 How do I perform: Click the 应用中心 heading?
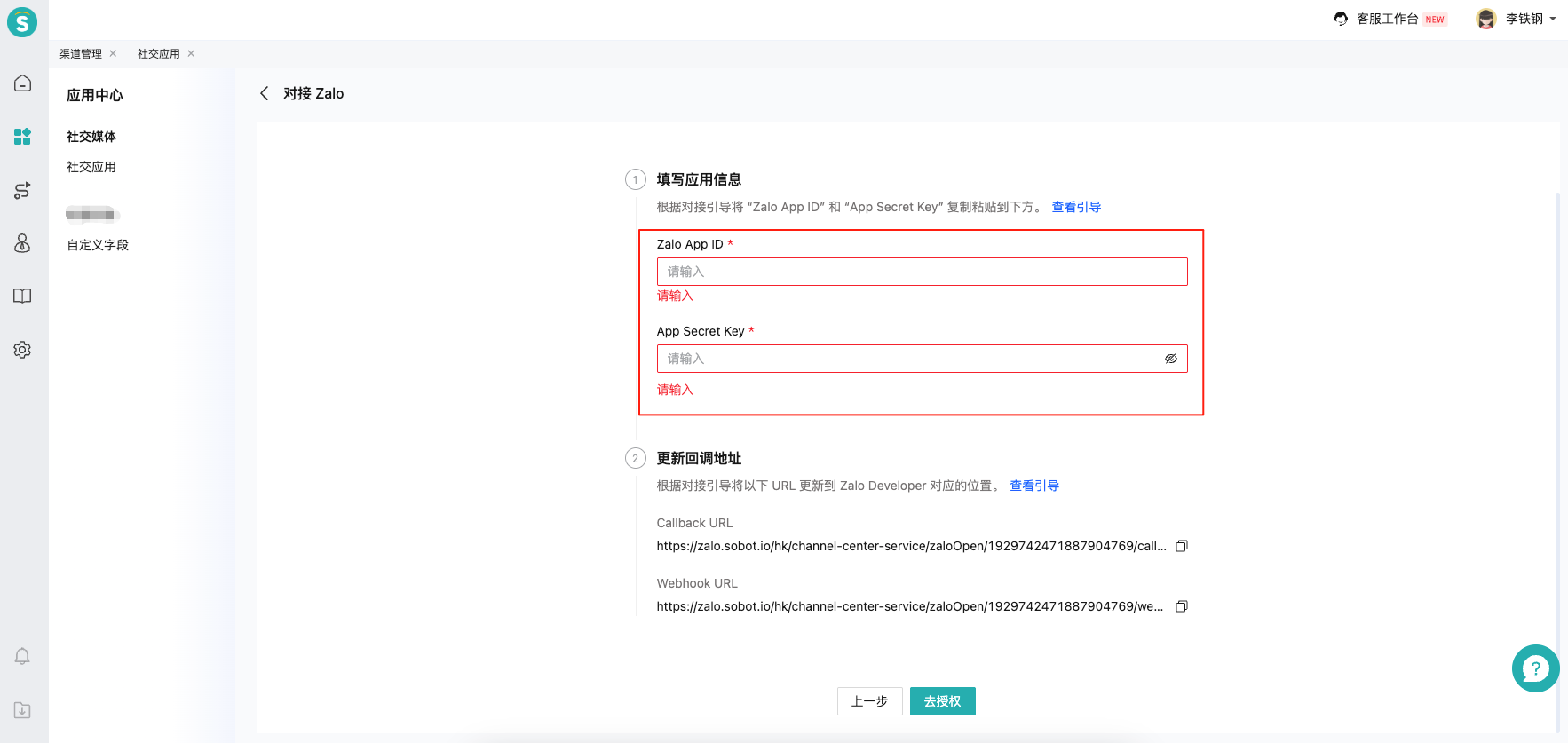coord(95,95)
